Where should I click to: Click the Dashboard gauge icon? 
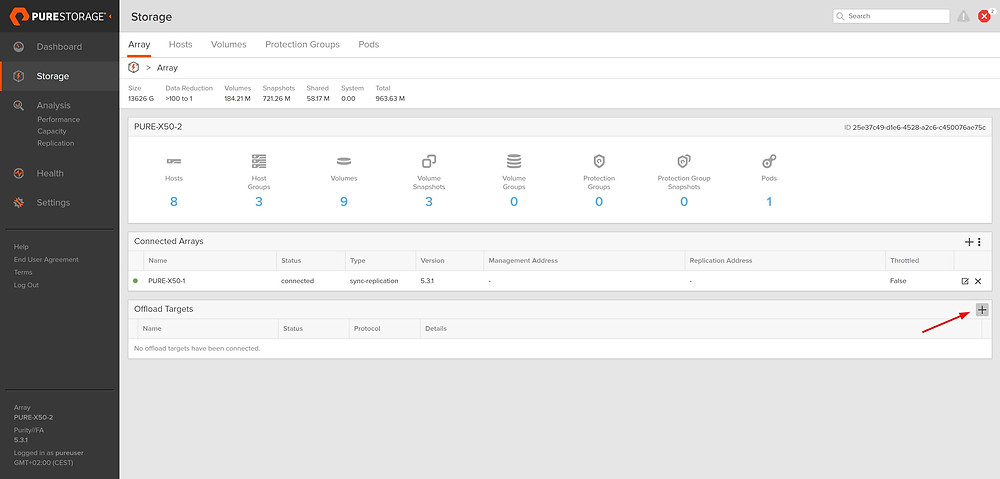pyautogui.click(x=18, y=47)
